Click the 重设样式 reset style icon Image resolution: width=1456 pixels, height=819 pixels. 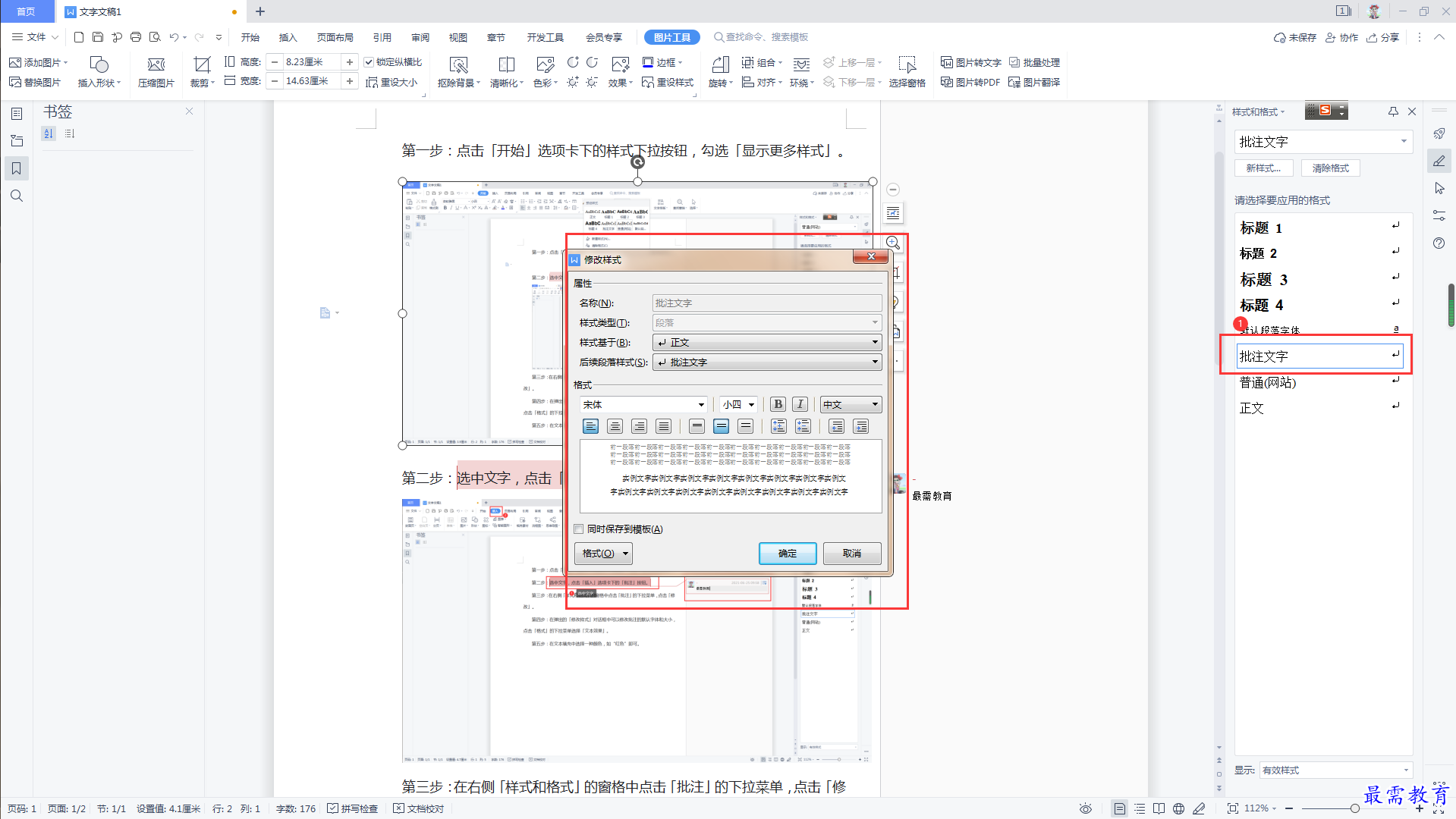point(668,82)
